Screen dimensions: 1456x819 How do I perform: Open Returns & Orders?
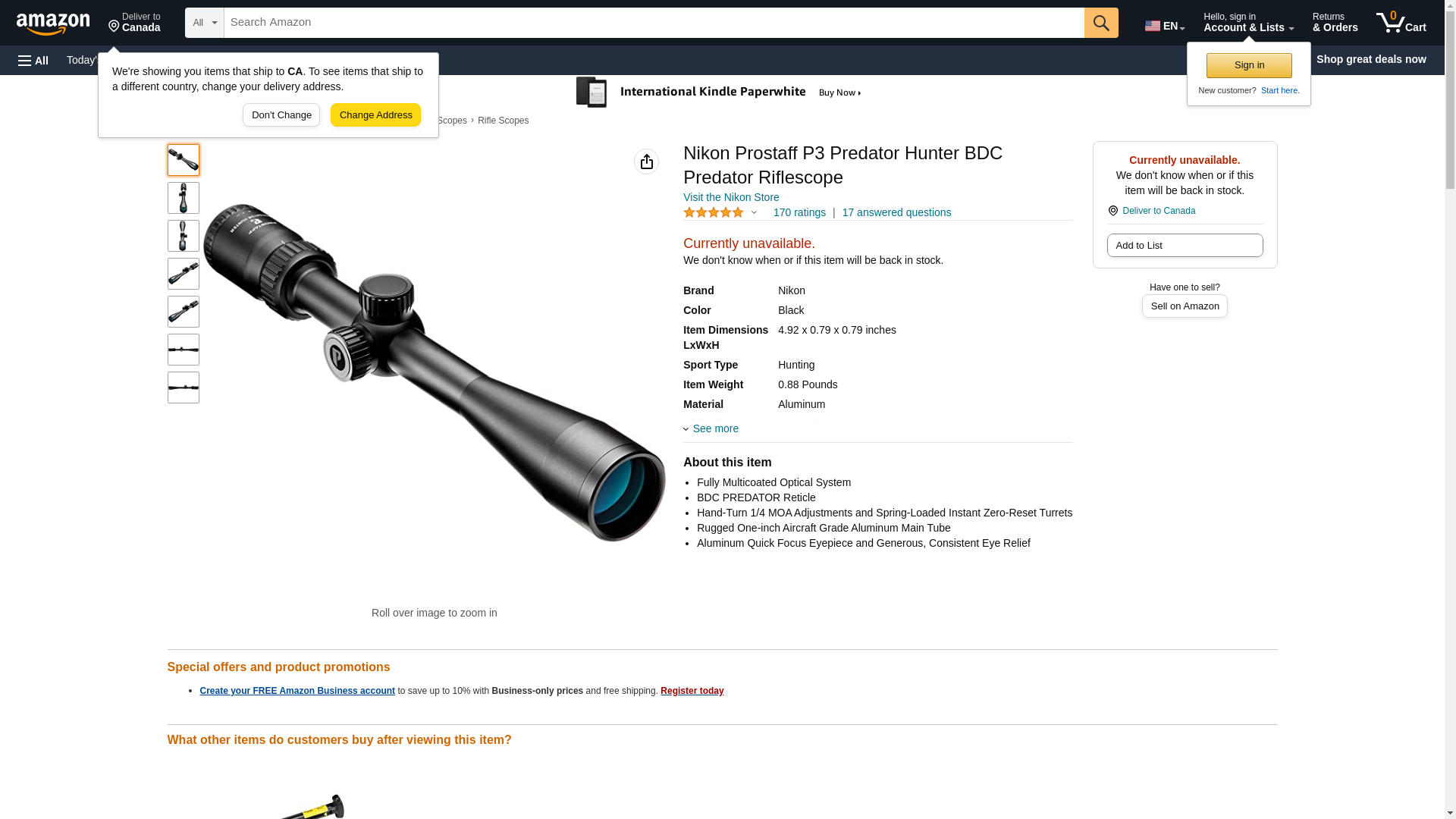pyautogui.click(x=1335, y=23)
